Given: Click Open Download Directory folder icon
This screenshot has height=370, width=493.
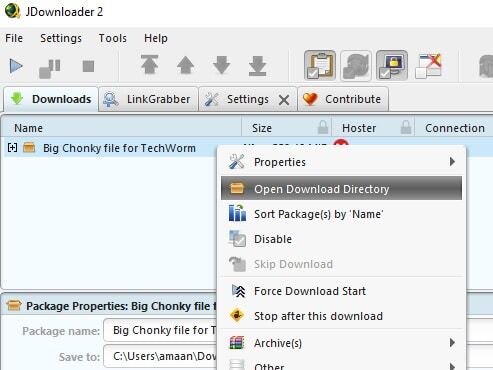Looking at the screenshot, I should pos(237,188).
